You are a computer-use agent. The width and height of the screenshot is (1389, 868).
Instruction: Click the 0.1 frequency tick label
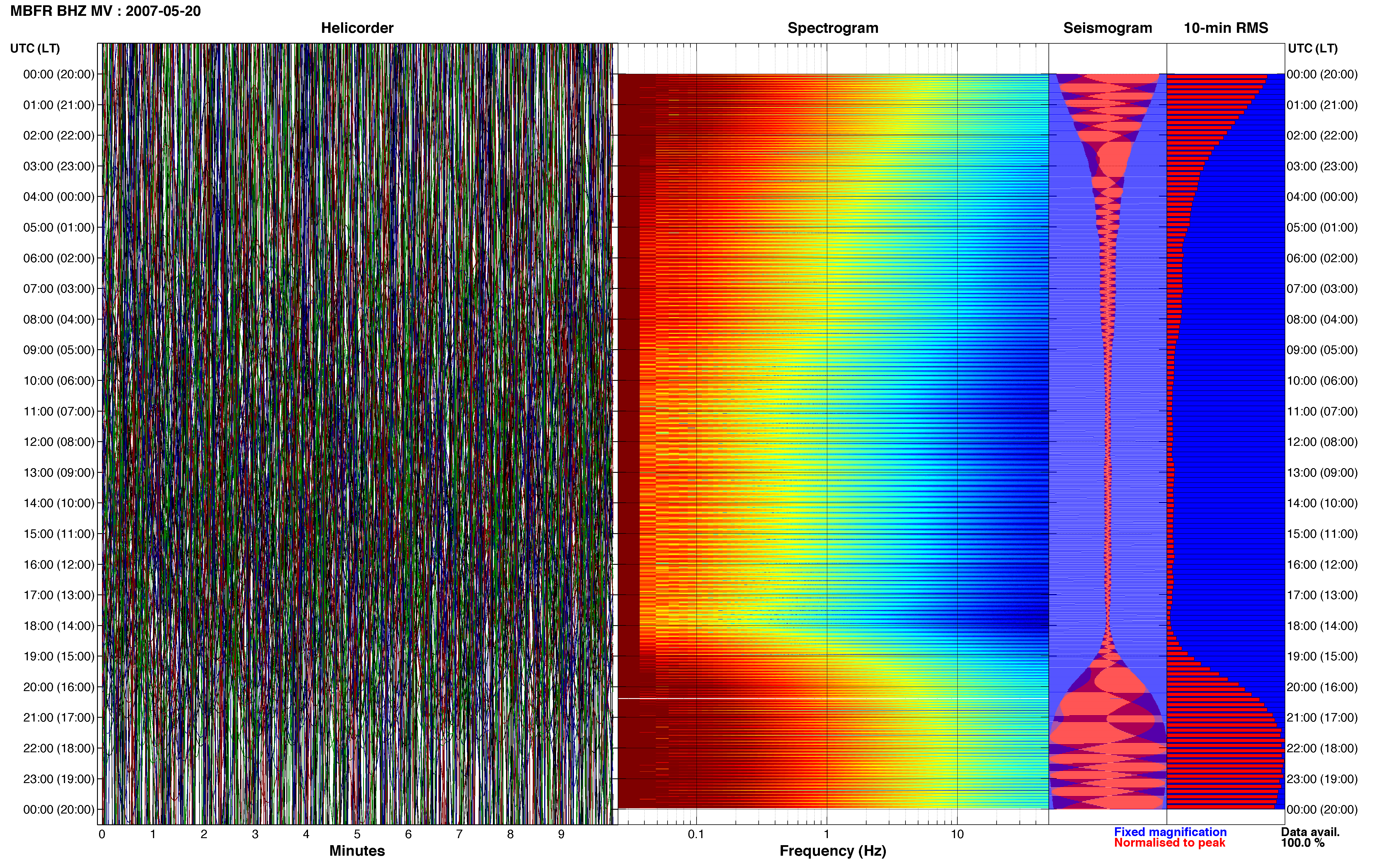[x=696, y=834]
